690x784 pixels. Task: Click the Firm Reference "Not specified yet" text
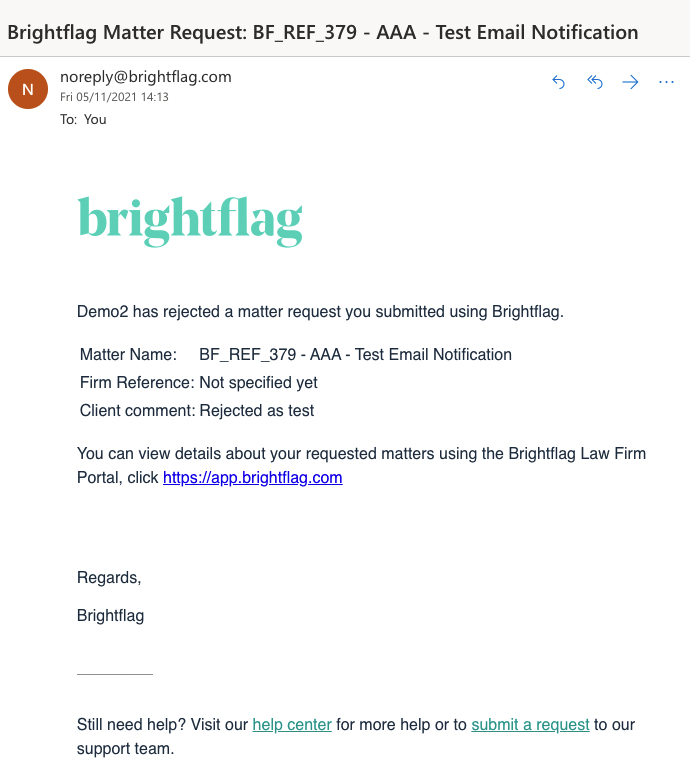coord(258,382)
